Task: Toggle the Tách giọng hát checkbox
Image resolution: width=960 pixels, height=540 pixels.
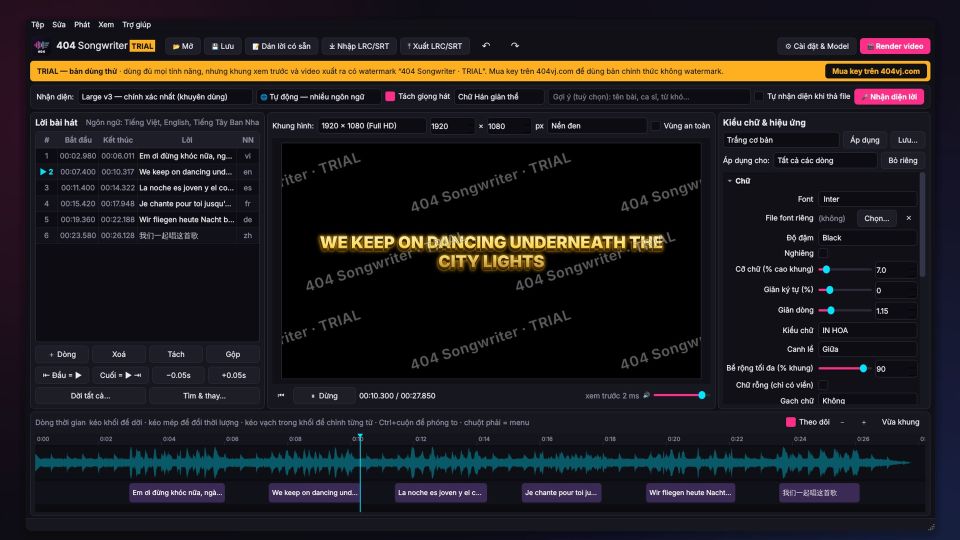Action: 390,96
